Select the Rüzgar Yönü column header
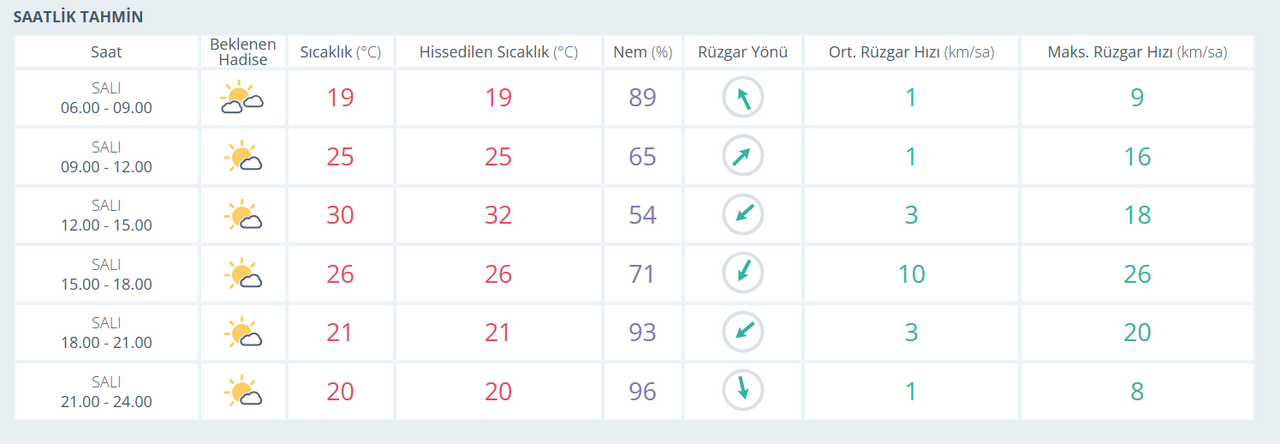The width and height of the screenshot is (1280, 444). point(743,52)
